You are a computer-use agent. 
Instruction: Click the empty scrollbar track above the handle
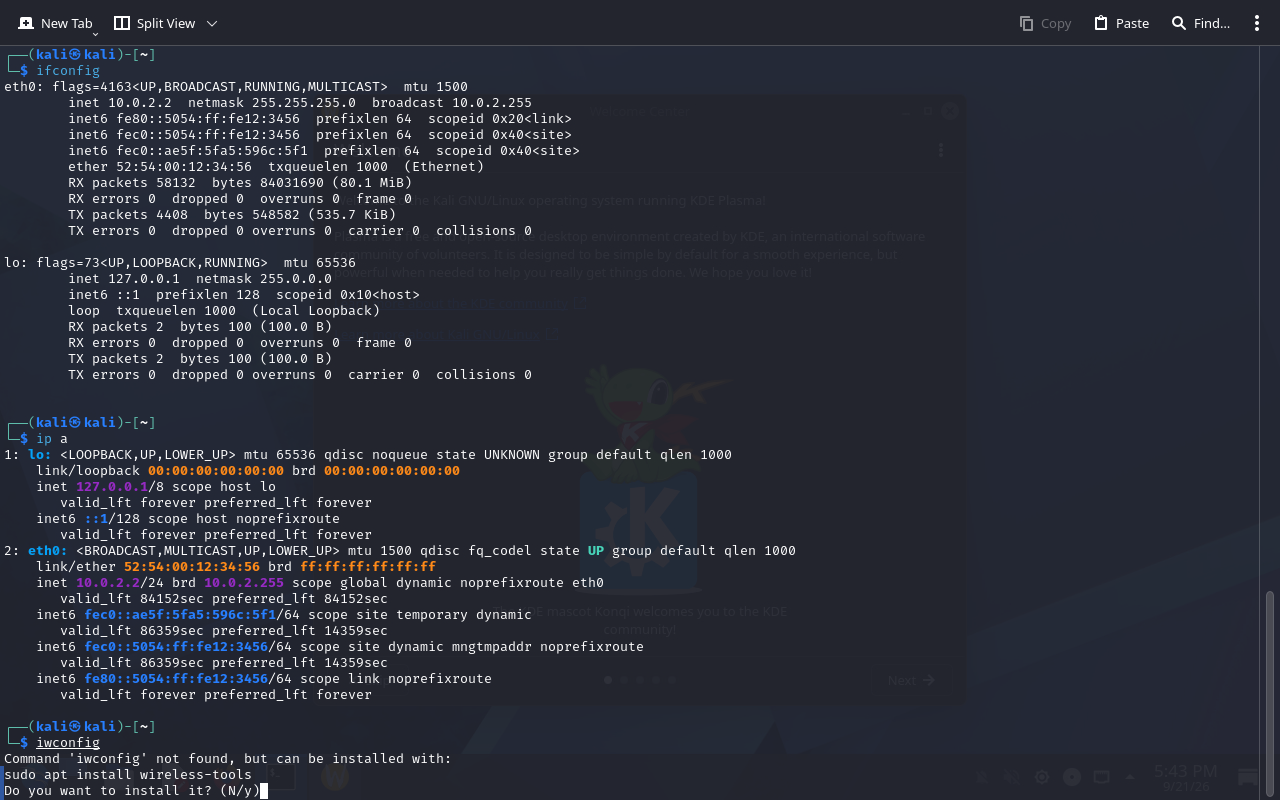1271,318
